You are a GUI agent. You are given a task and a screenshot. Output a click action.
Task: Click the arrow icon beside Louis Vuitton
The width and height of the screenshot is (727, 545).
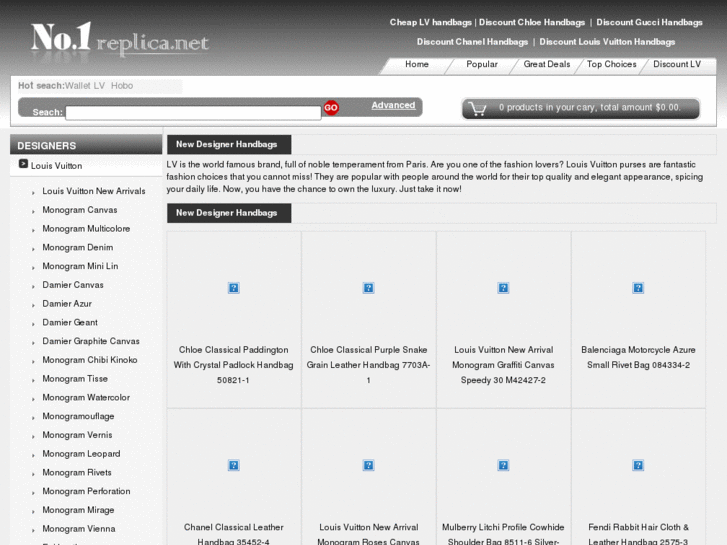tap(23, 164)
